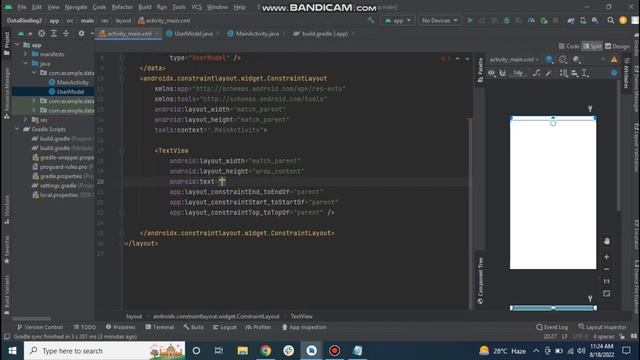640x360 pixels.
Task: Open Project view selector dropdown
Action: (24, 33)
